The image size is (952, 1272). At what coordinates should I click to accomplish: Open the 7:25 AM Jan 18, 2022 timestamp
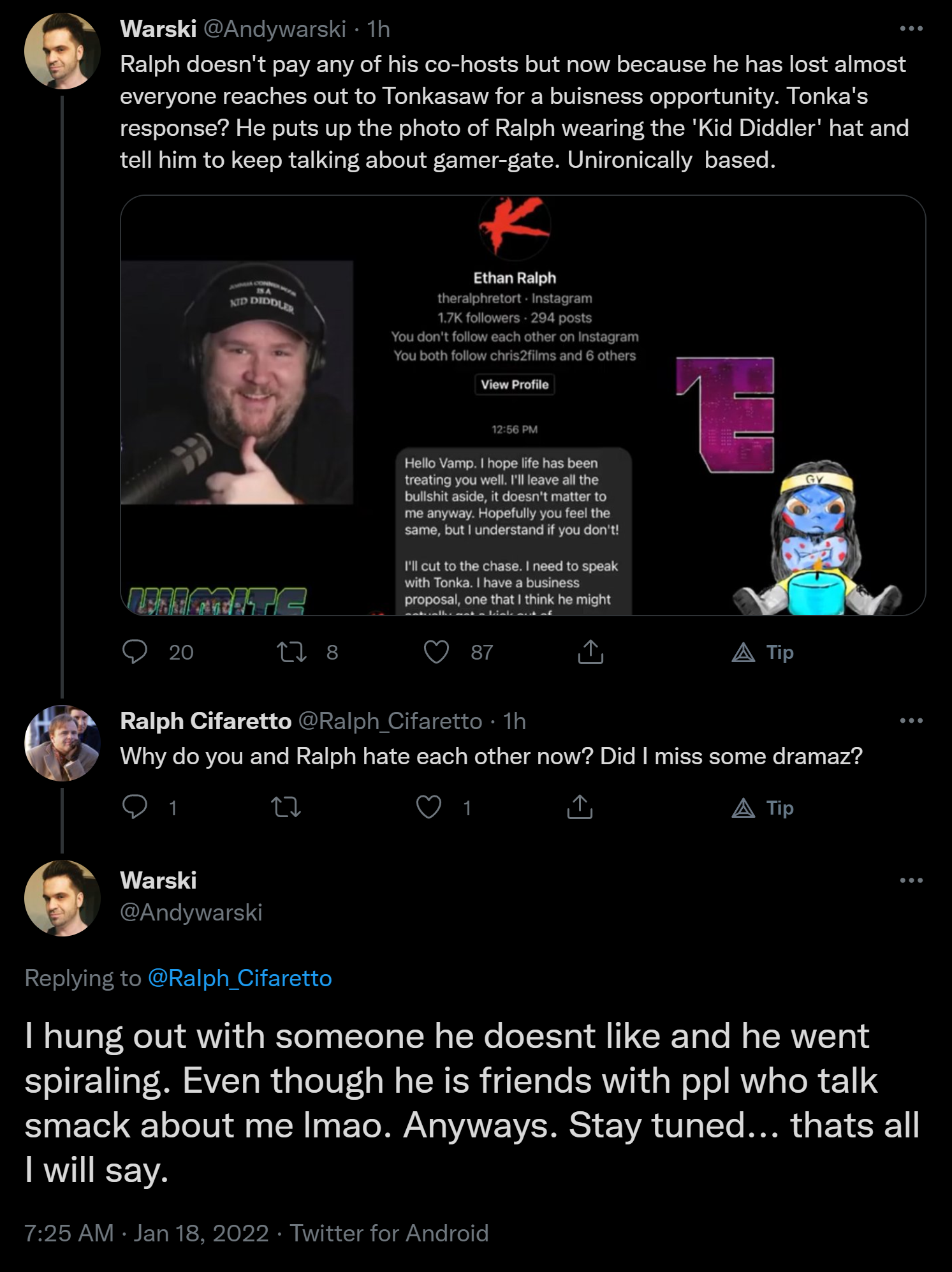click(x=147, y=1233)
